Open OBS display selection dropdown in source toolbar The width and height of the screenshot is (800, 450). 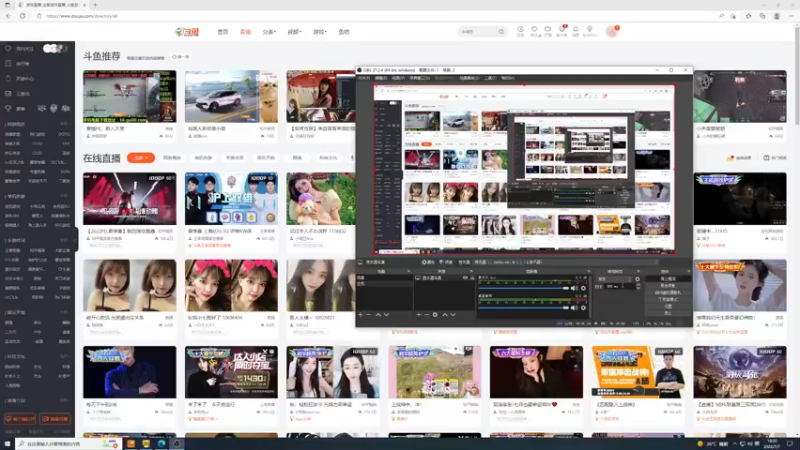(567, 262)
